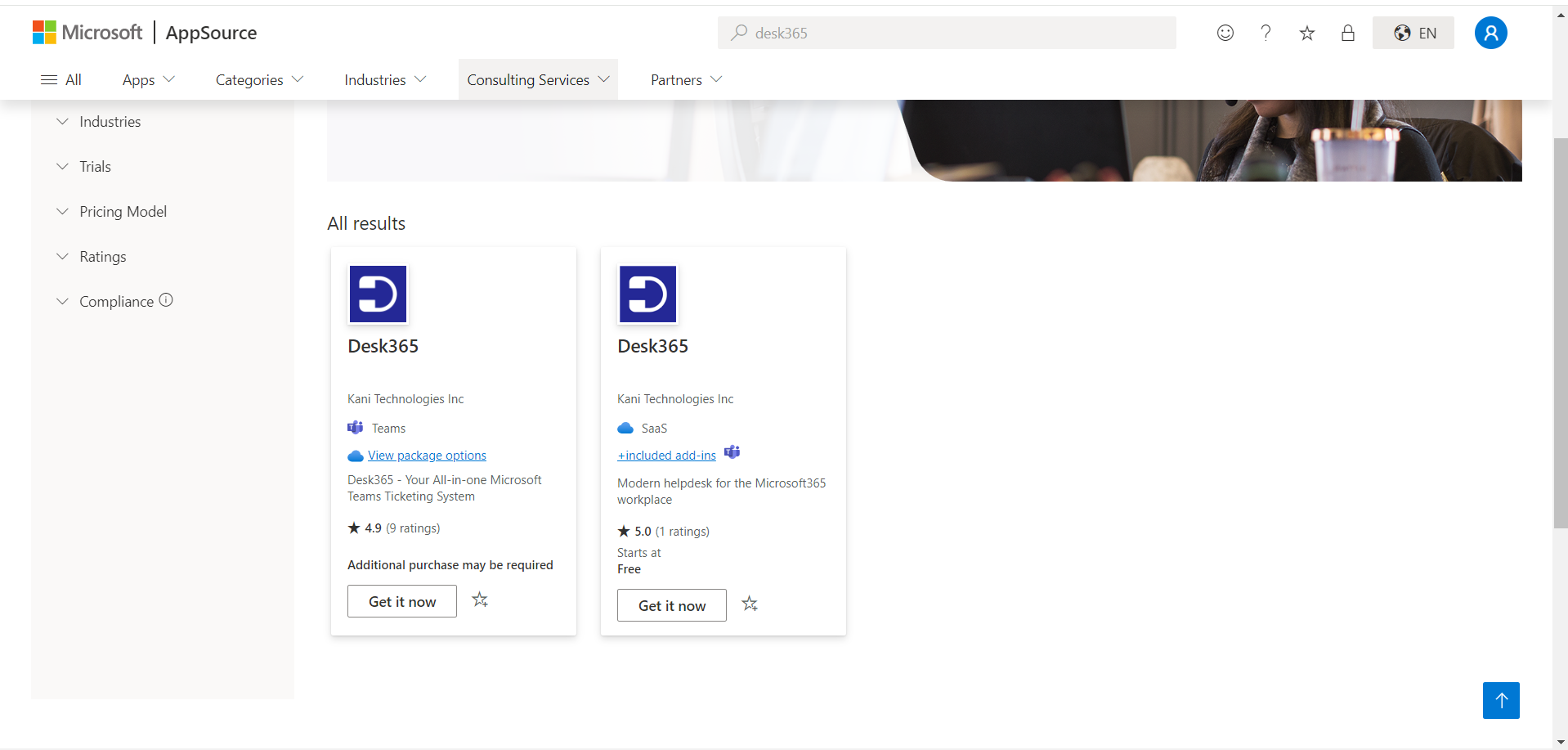Open the search bar containing desk365
The image size is (1568, 750).
[x=946, y=33]
